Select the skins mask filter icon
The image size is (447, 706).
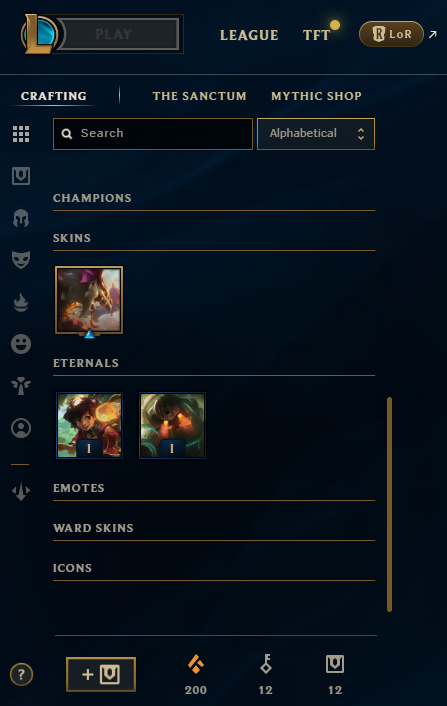[x=21, y=260]
